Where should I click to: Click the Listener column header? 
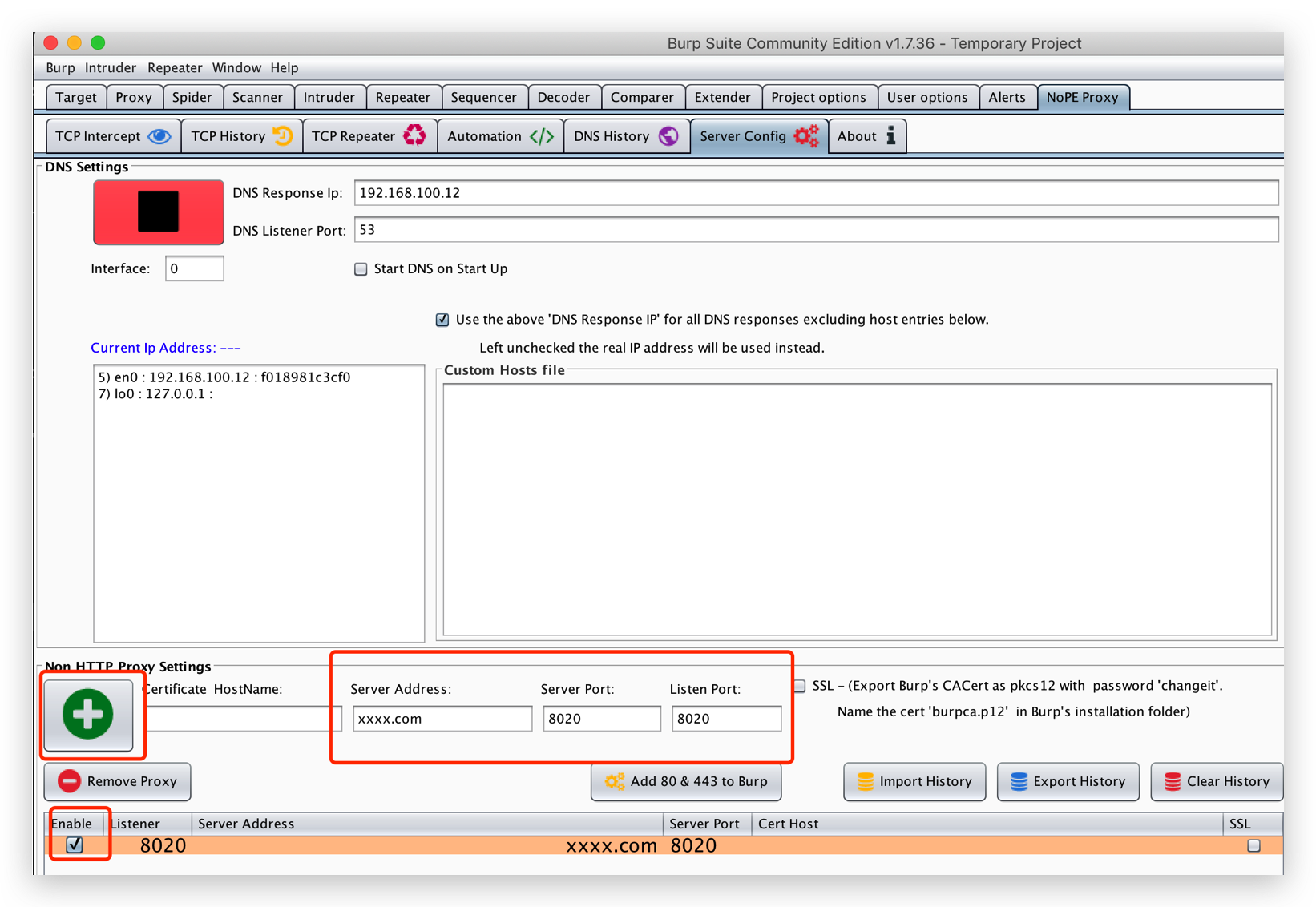pyautogui.click(x=148, y=824)
